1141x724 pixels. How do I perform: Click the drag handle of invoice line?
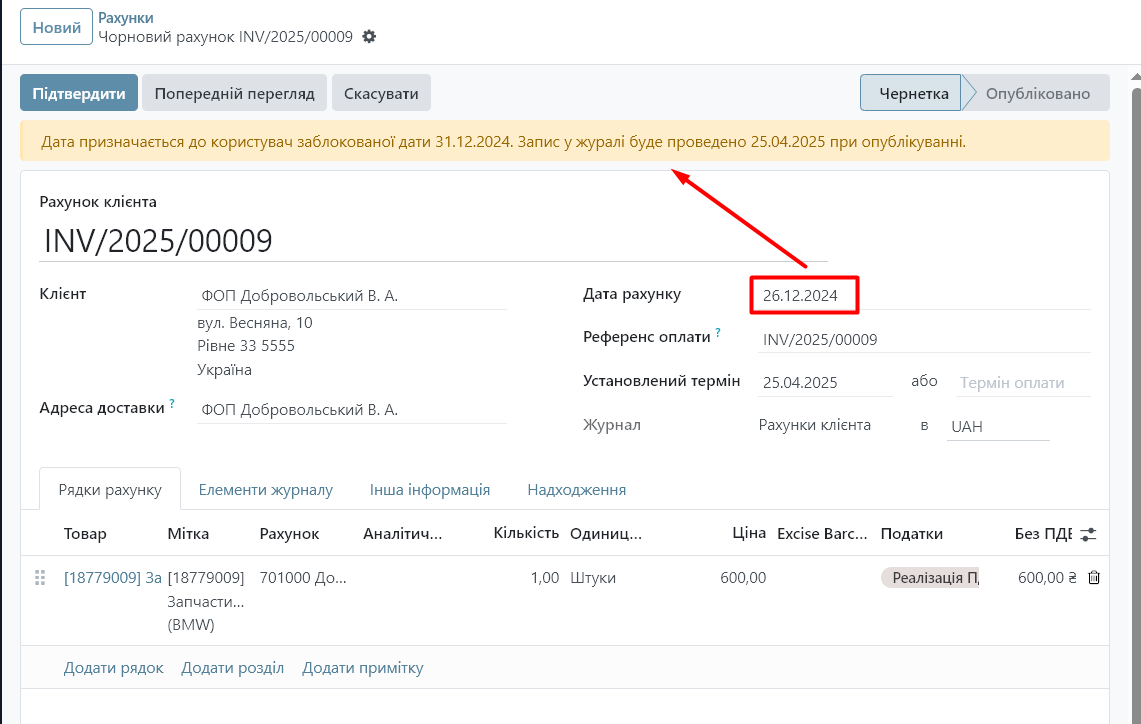coord(40,578)
